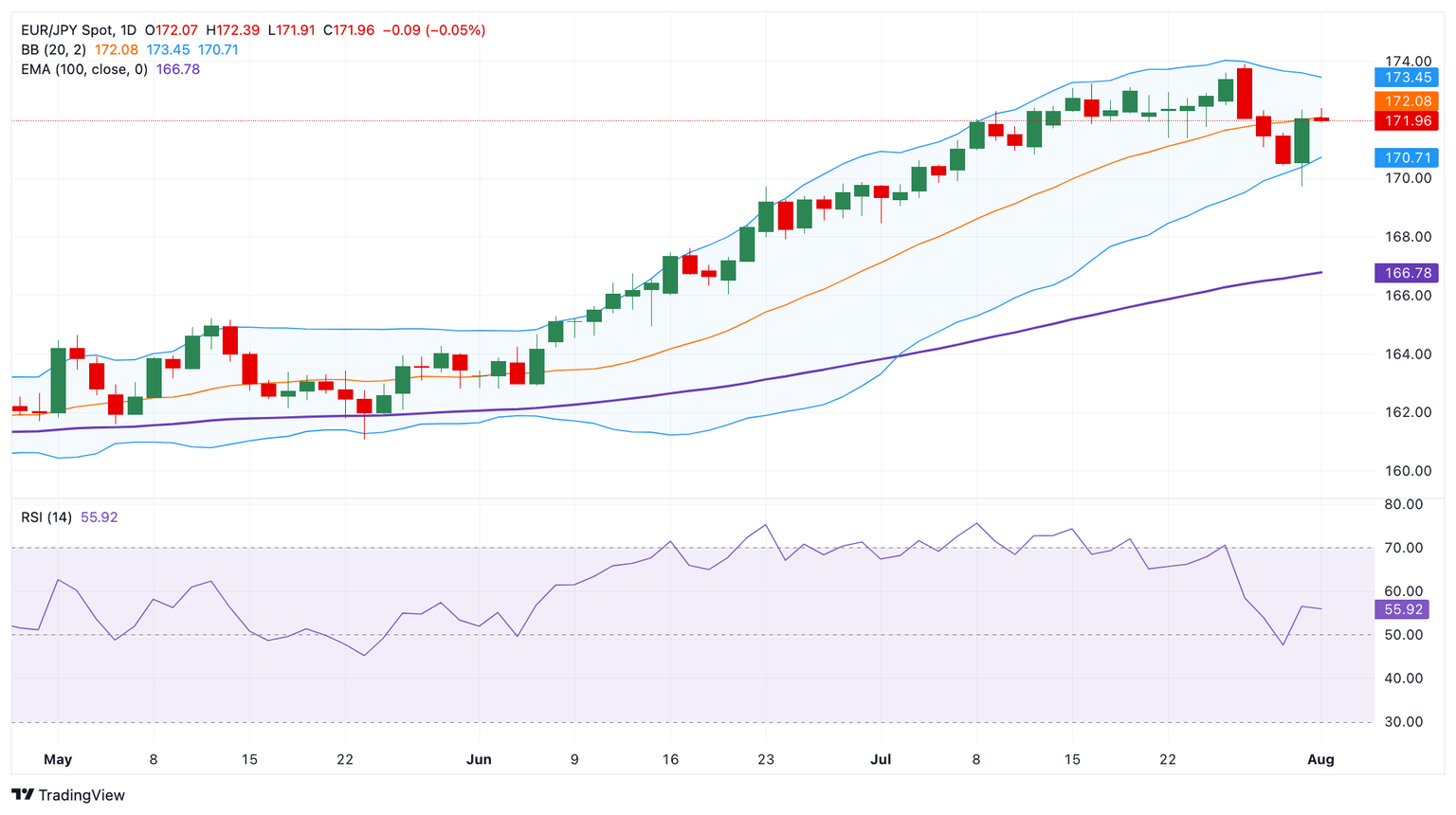Click the EUR/JPY Spot symbol title
Viewport: 1456px width, 815px height.
click(x=65, y=30)
